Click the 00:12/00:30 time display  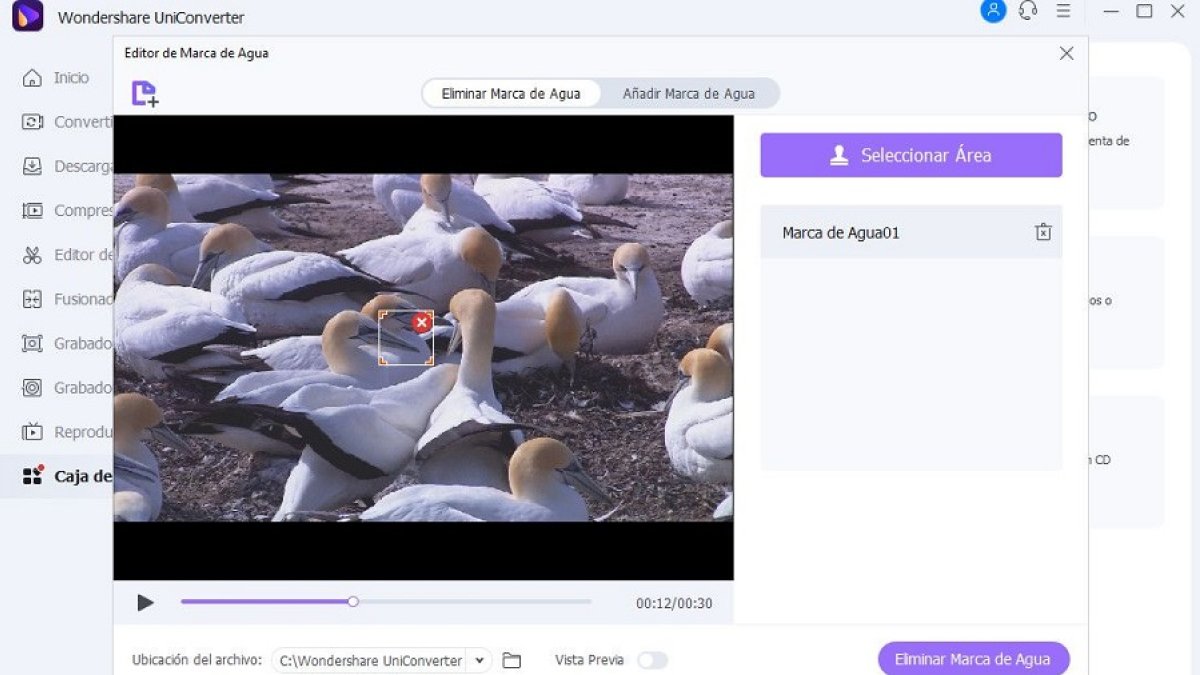tap(674, 603)
